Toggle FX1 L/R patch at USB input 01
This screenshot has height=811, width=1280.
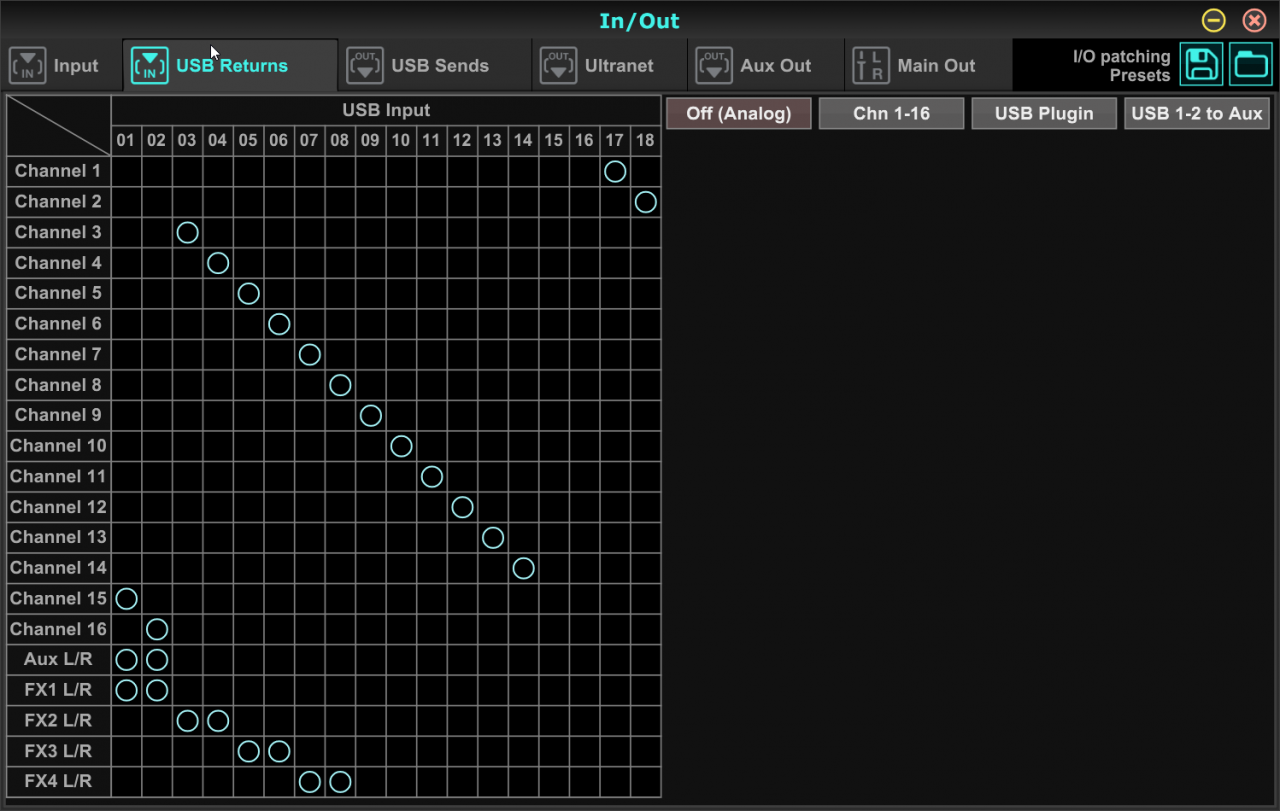pos(126,690)
